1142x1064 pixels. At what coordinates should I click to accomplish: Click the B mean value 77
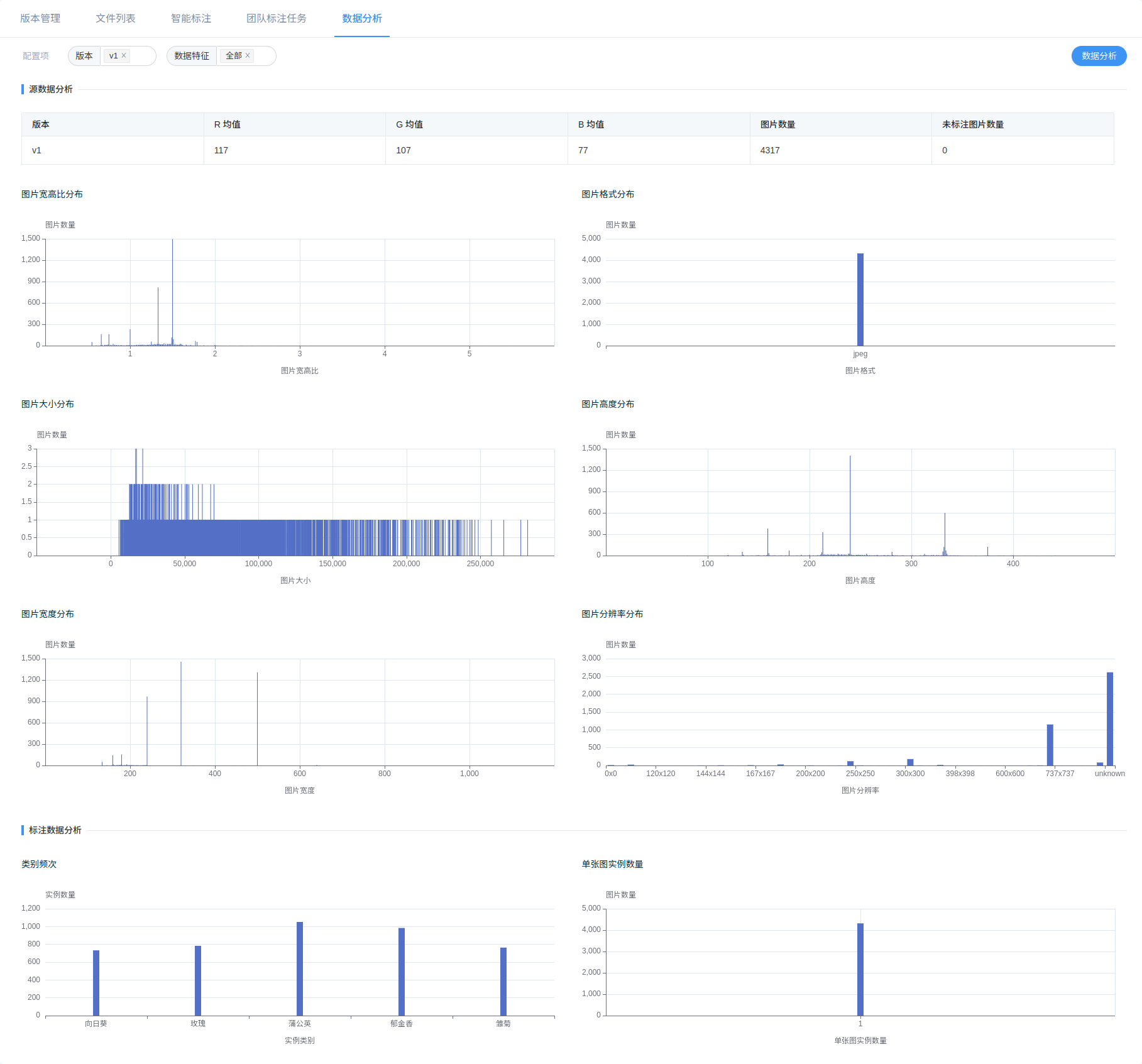583,150
